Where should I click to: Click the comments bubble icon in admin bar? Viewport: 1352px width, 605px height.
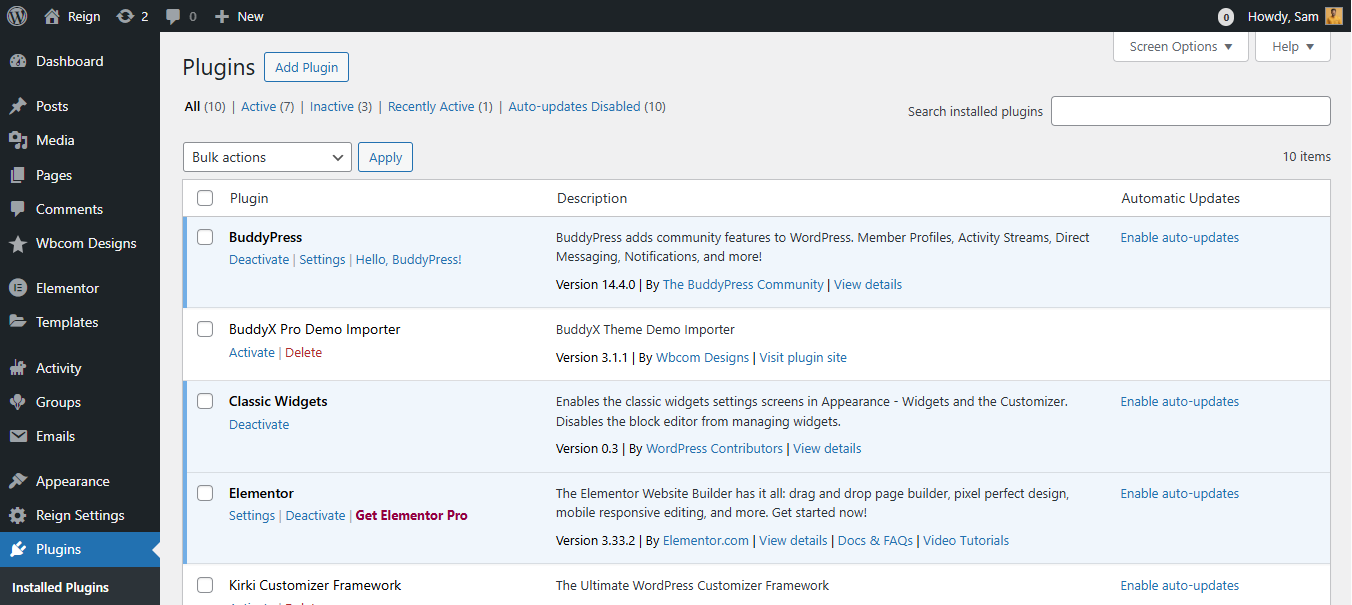174,17
